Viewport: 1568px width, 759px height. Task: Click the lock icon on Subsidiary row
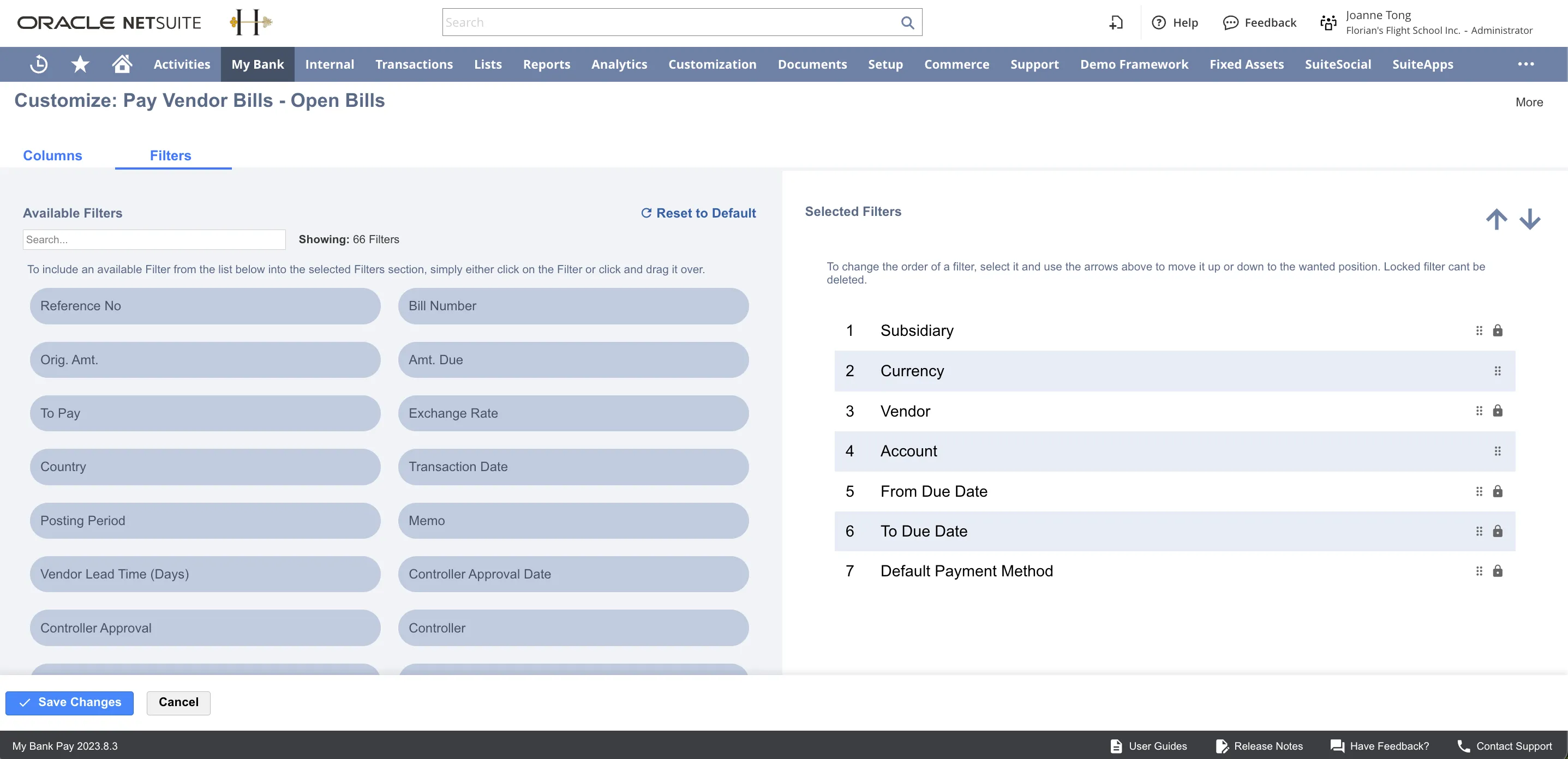pos(1498,330)
